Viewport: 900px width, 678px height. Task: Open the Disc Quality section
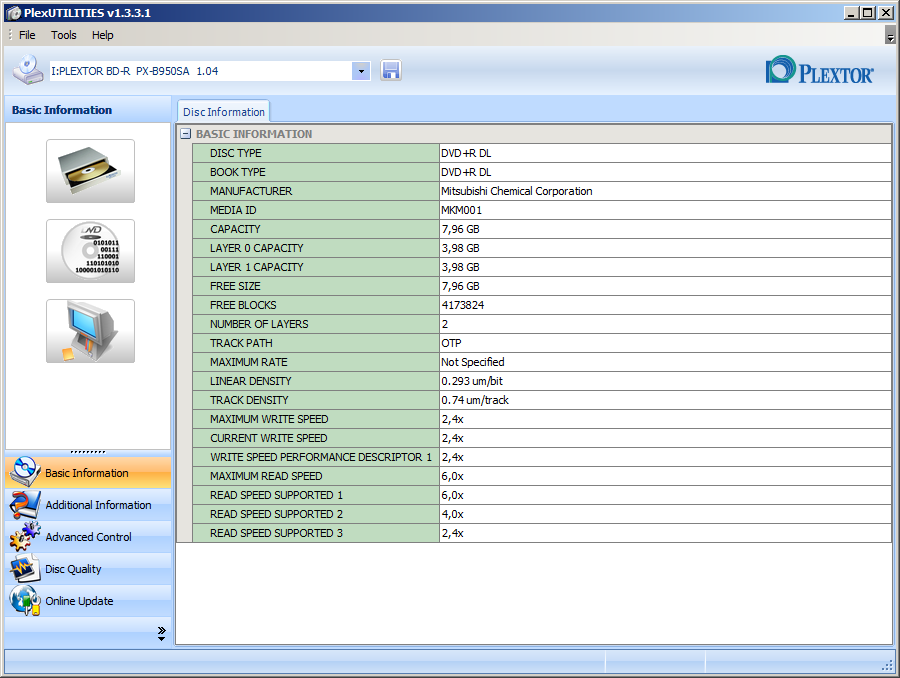(x=88, y=569)
